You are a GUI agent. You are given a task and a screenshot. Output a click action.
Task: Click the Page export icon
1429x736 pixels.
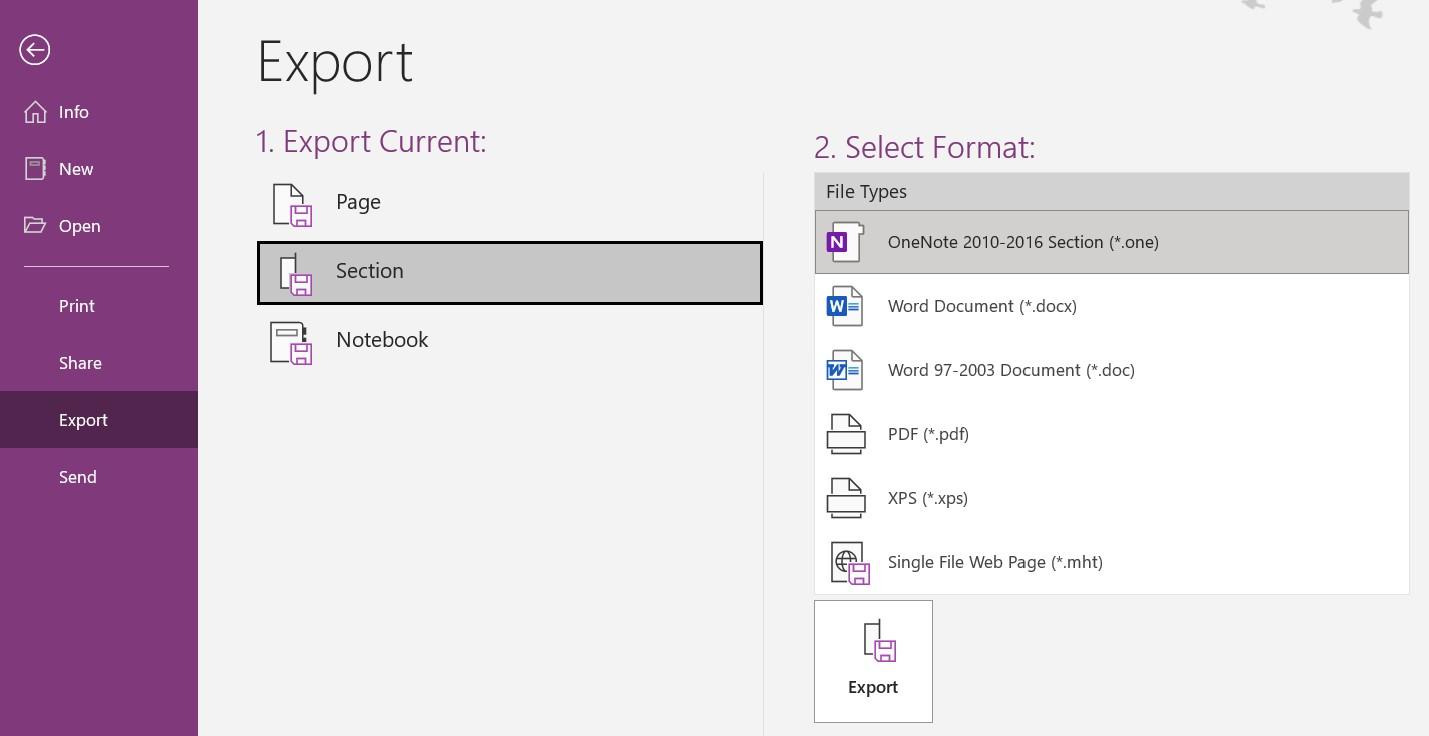click(292, 204)
